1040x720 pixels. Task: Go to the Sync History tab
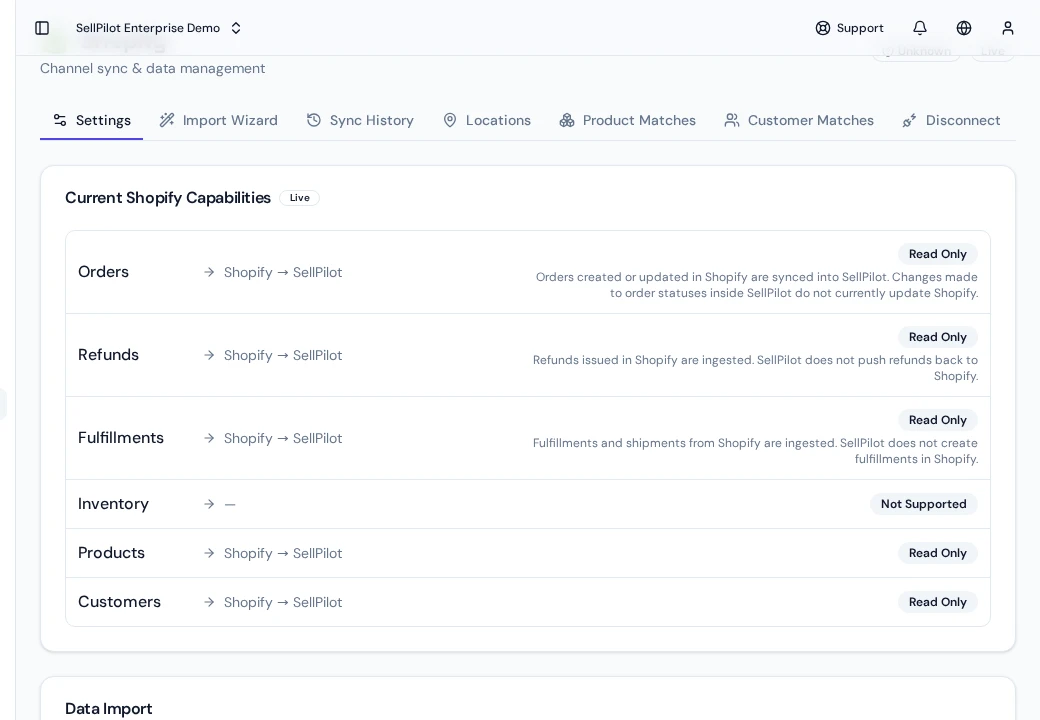[360, 120]
